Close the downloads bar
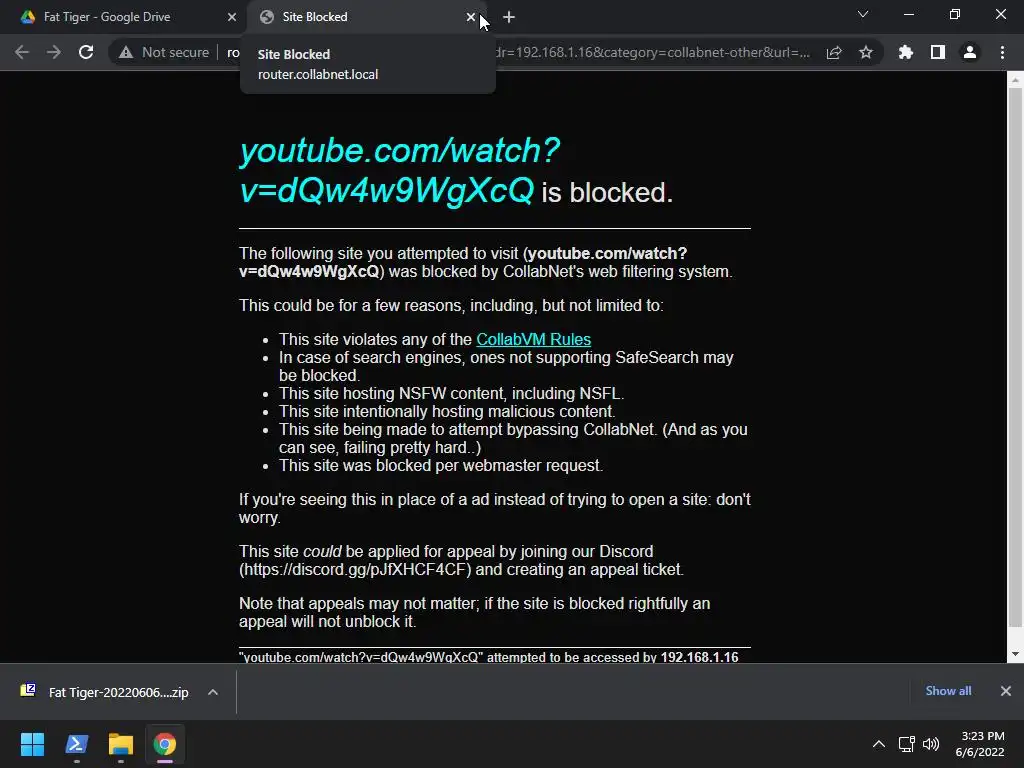This screenshot has height=768, width=1024. (x=1006, y=691)
